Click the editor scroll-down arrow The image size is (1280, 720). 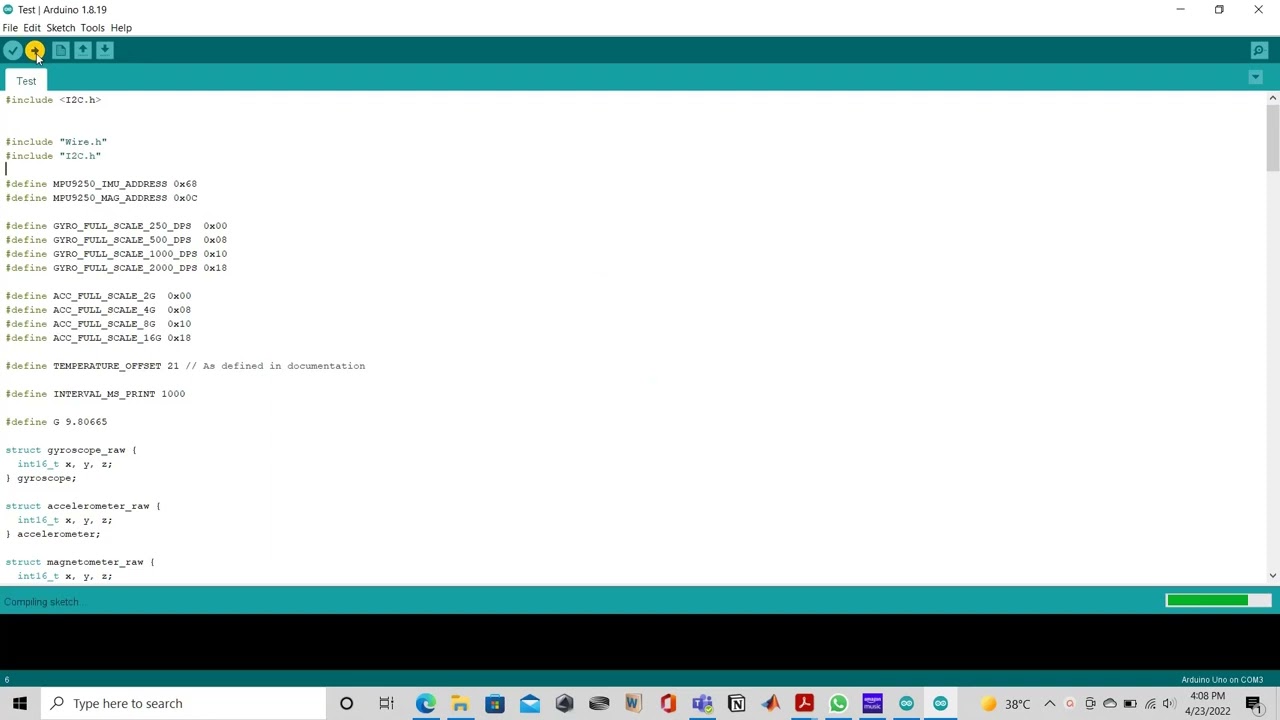click(1273, 575)
